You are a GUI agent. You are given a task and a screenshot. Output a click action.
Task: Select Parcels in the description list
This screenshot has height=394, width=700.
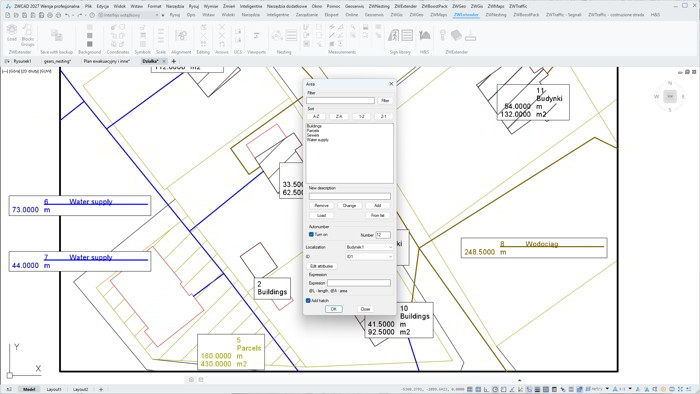(x=313, y=131)
